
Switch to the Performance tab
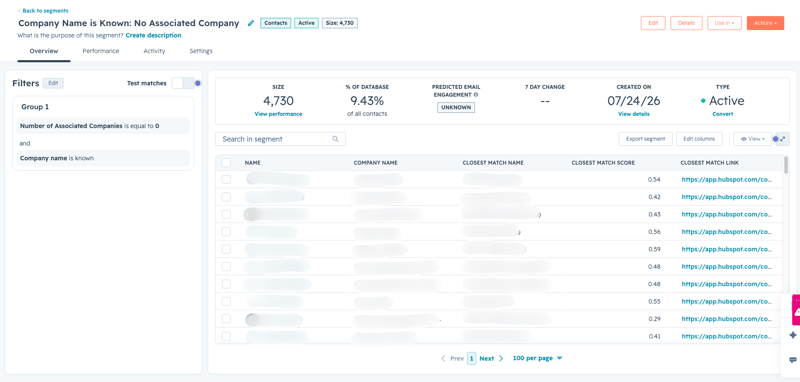pos(101,51)
